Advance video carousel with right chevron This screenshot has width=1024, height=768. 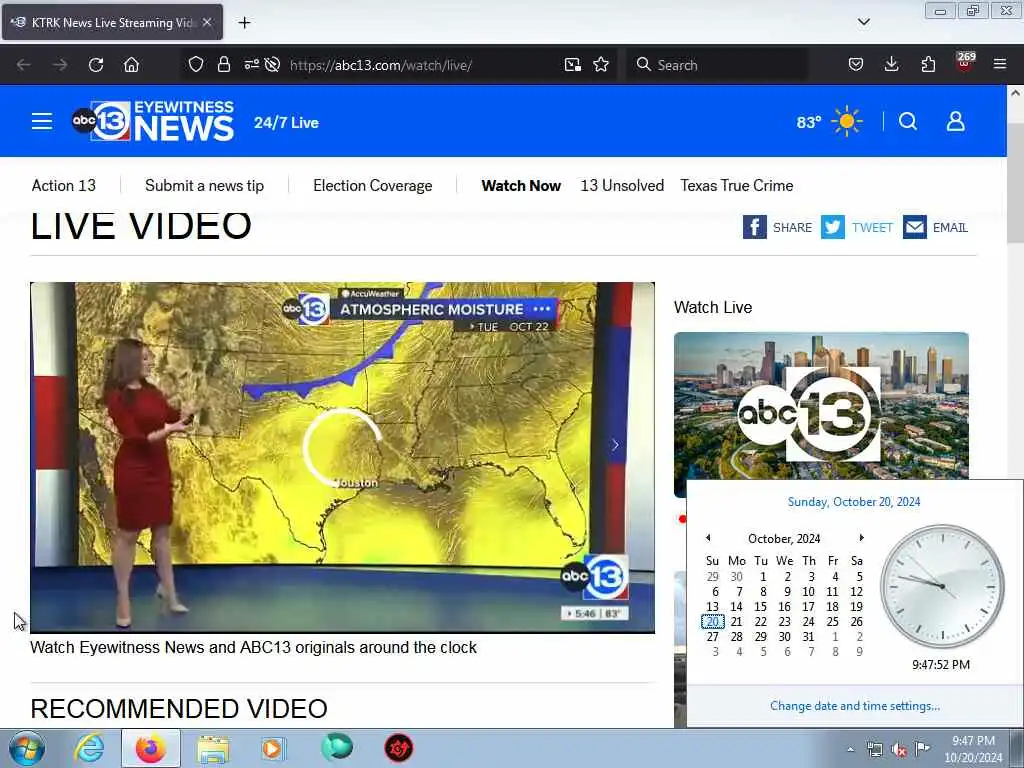pyautogui.click(x=615, y=445)
